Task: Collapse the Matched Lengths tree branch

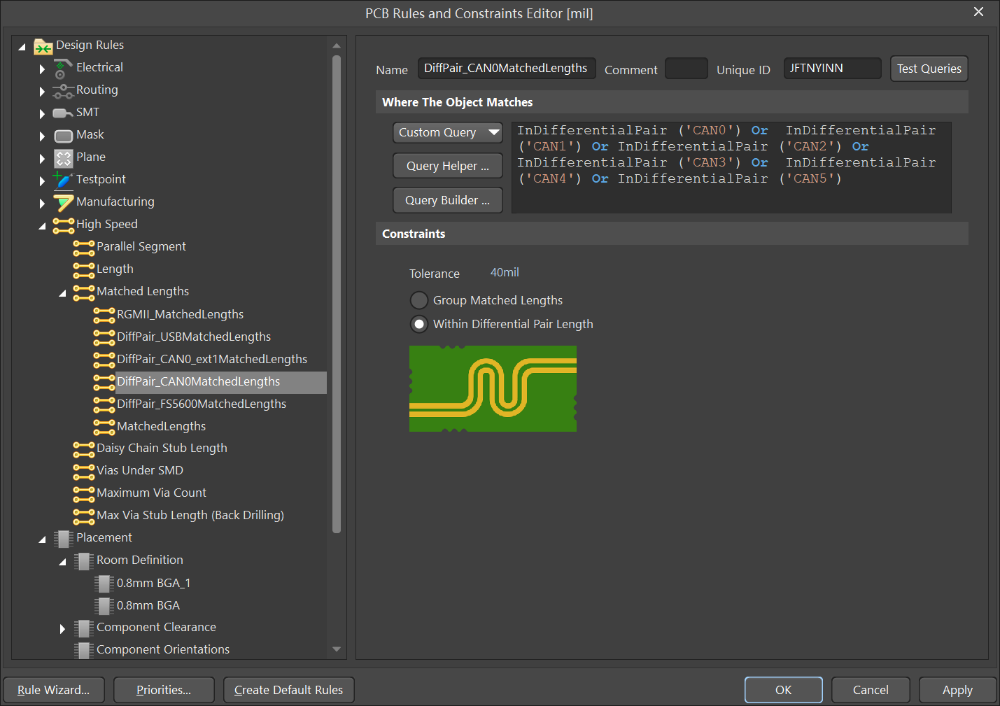Action: 63,291
